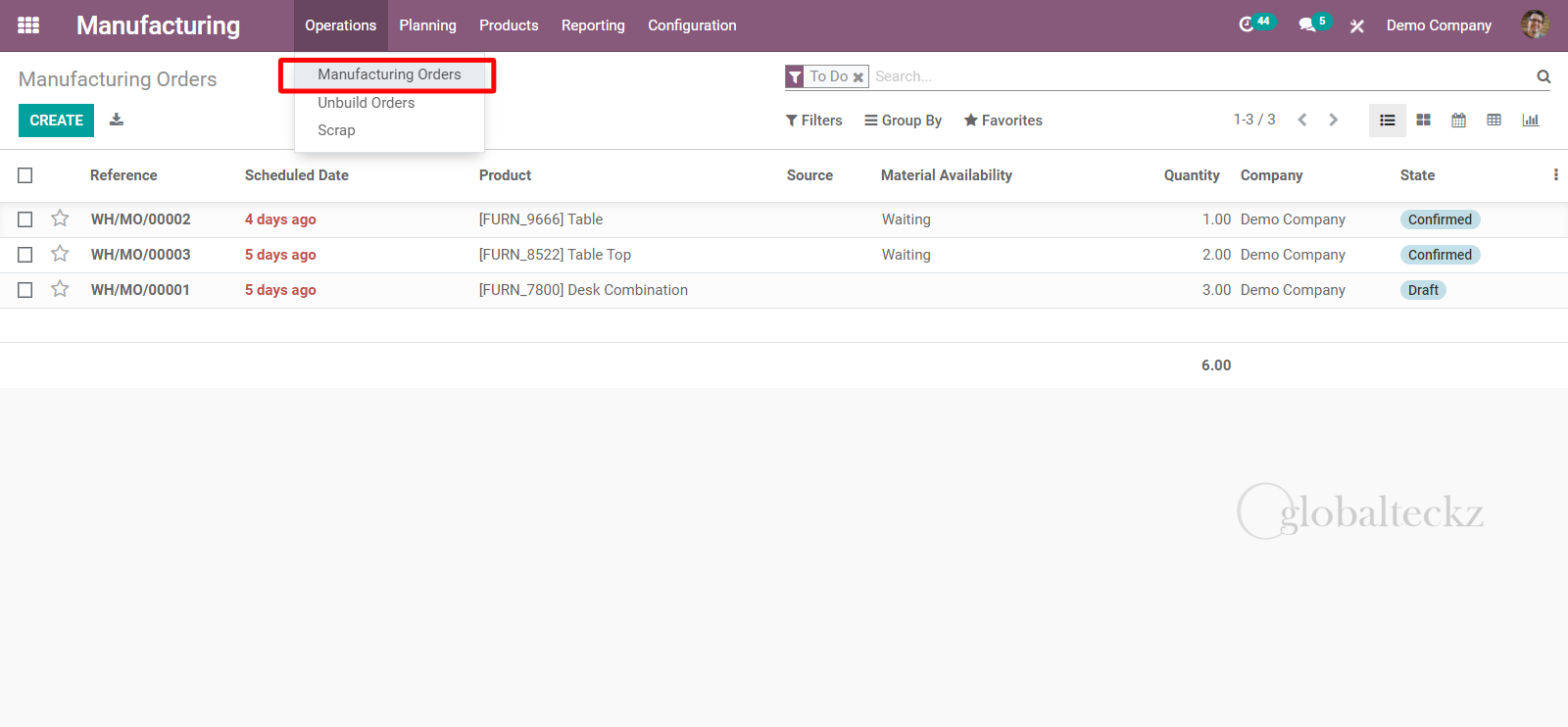Choose Unbuild Orders menu entry

(x=366, y=103)
